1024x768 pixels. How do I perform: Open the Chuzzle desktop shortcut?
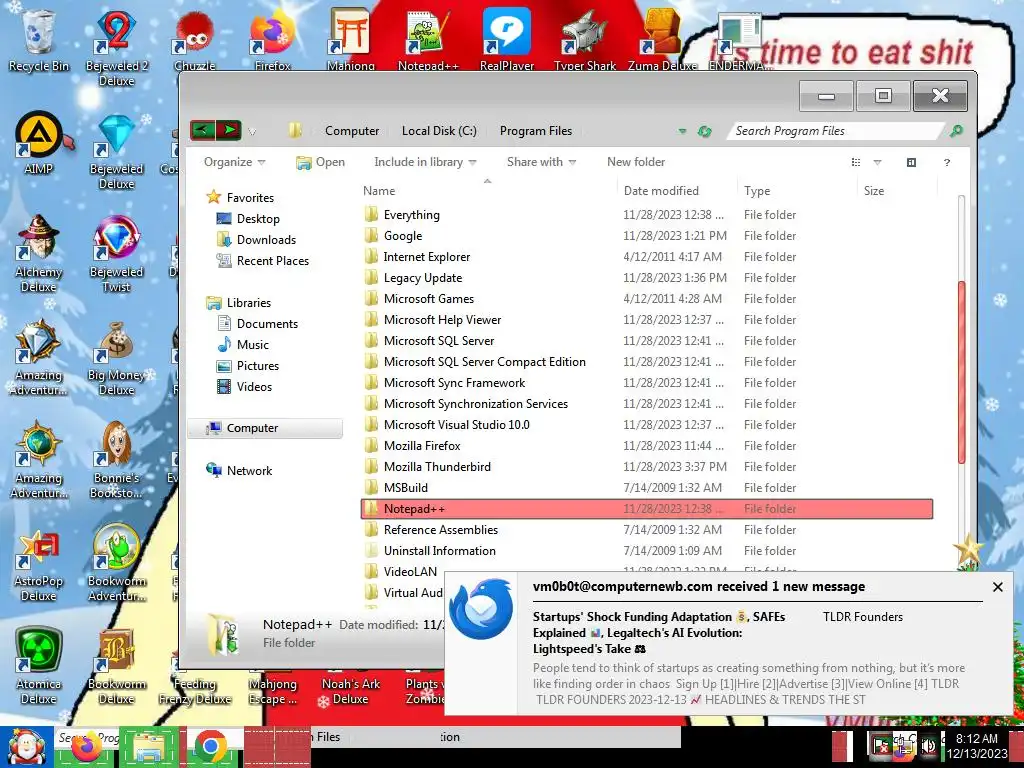pos(195,39)
